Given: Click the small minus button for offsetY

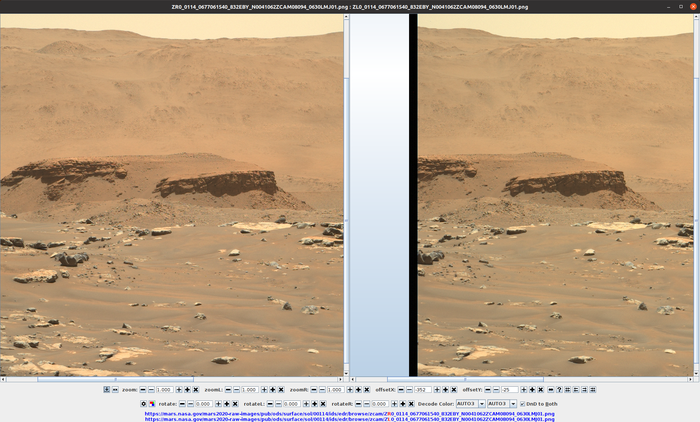Looking at the screenshot, I should [x=496, y=390].
